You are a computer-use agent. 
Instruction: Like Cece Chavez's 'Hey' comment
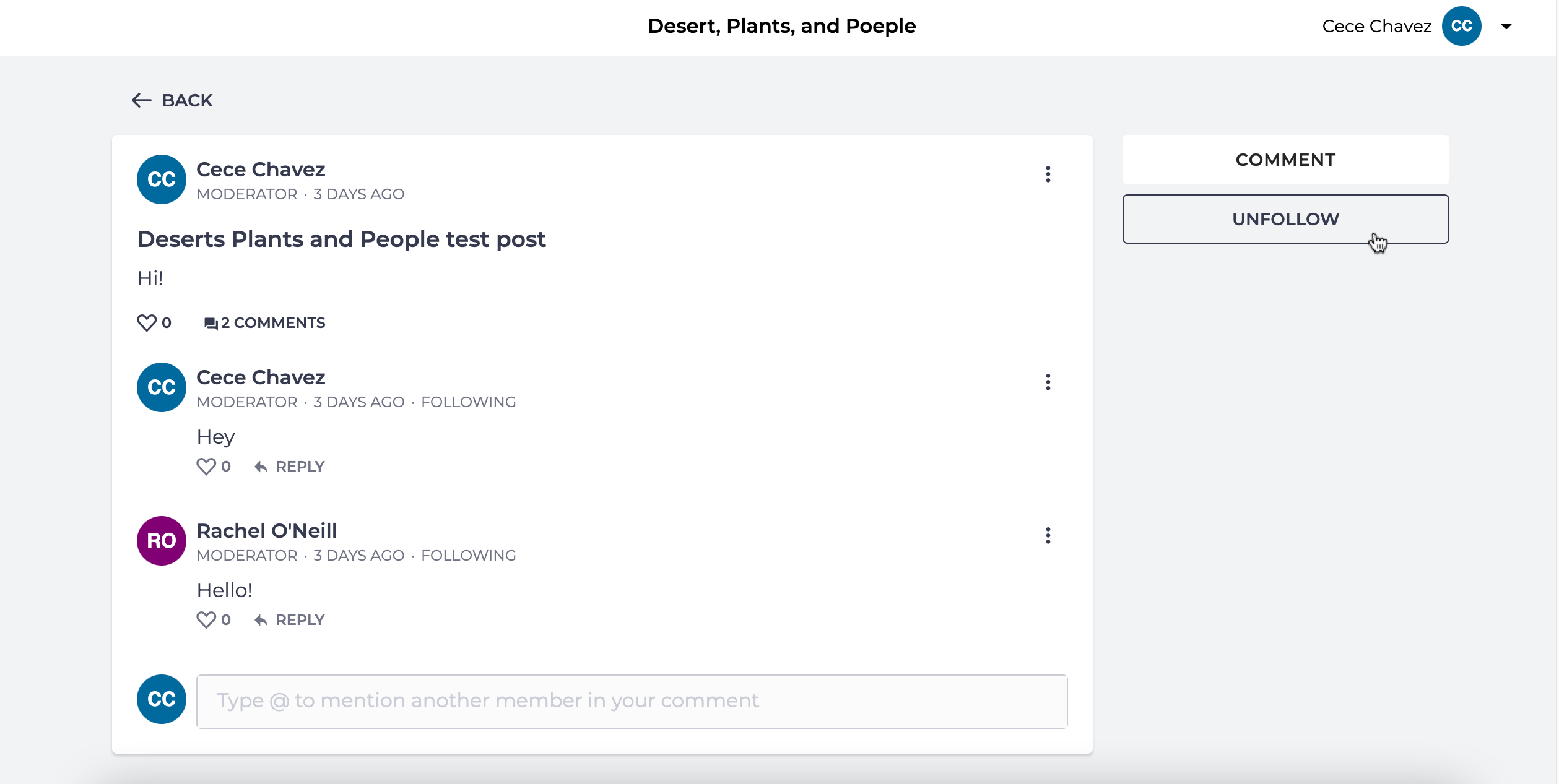click(x=206, y=467)
